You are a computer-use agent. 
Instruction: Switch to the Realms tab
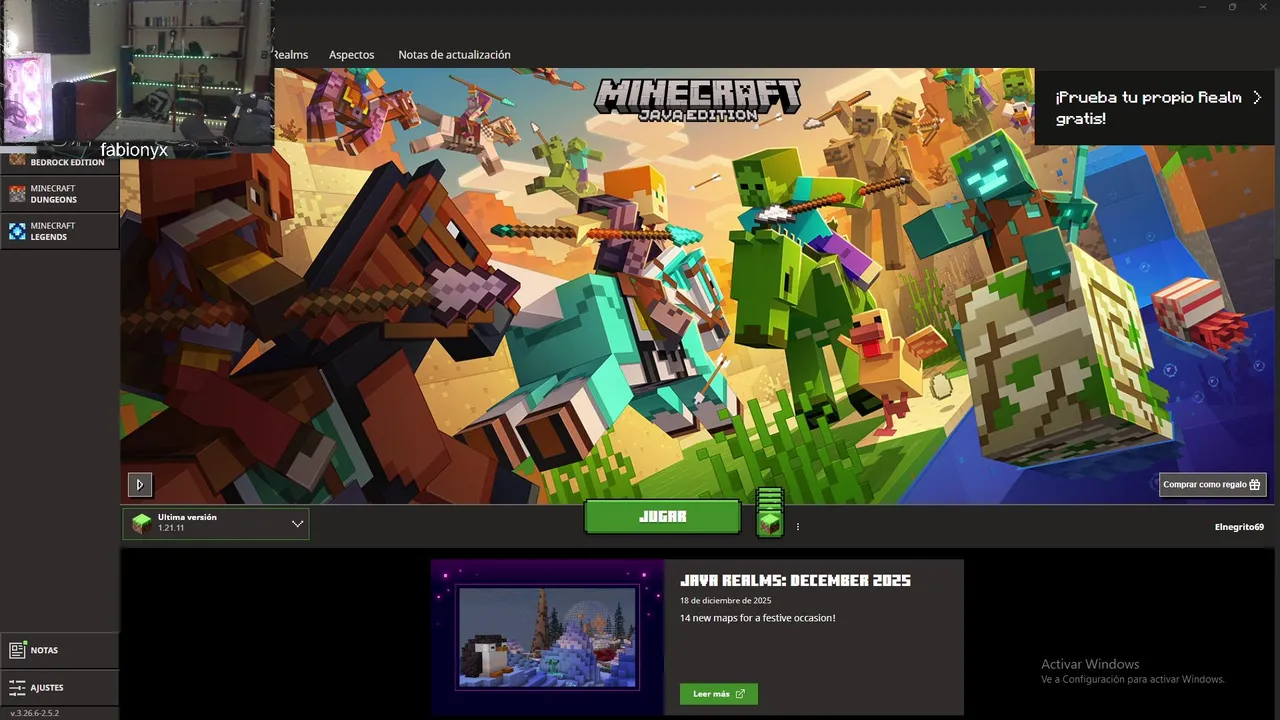(x=290, y=55)
